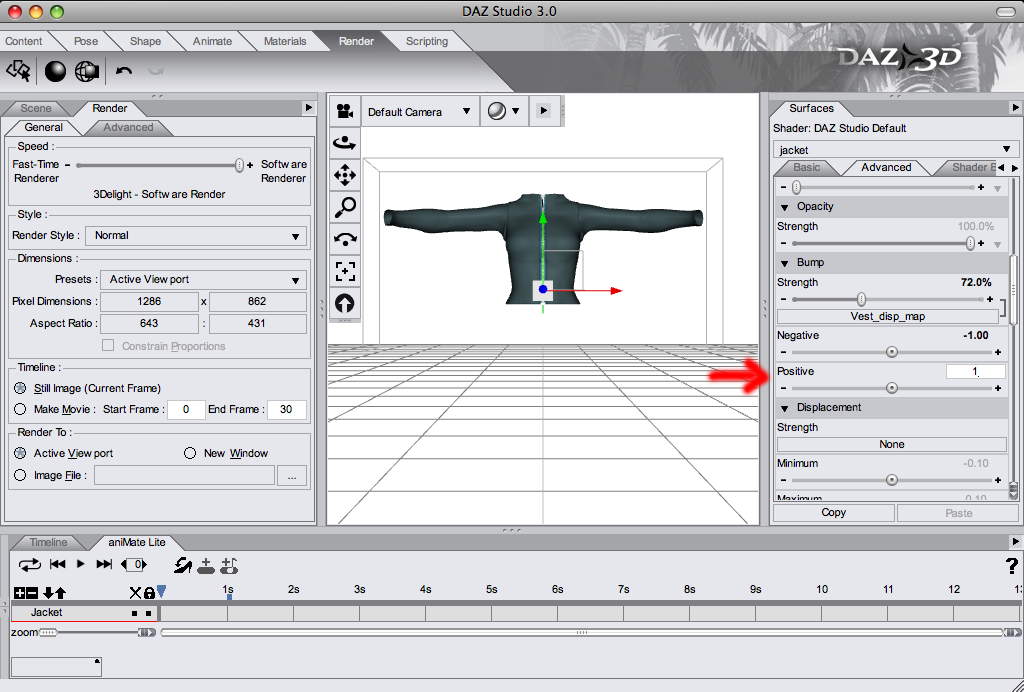Open the Advanced render settings tab
Screen dimensions: 1024x692
(x=128, y=127)
